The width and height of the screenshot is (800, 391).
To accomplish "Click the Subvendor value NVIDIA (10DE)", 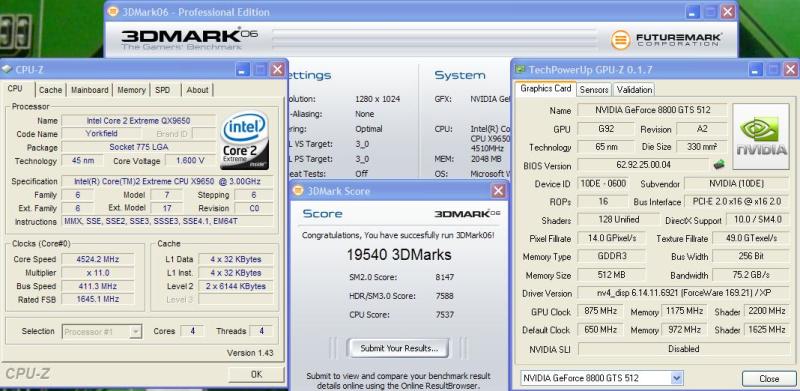I will click(737, 183).
